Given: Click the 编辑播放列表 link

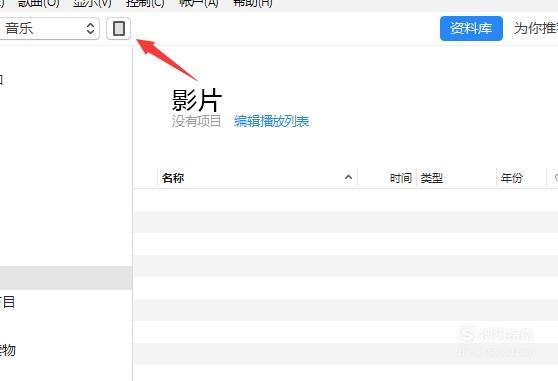Looking at the screenshot, I should pyautogui.click(x=272, y=121).
